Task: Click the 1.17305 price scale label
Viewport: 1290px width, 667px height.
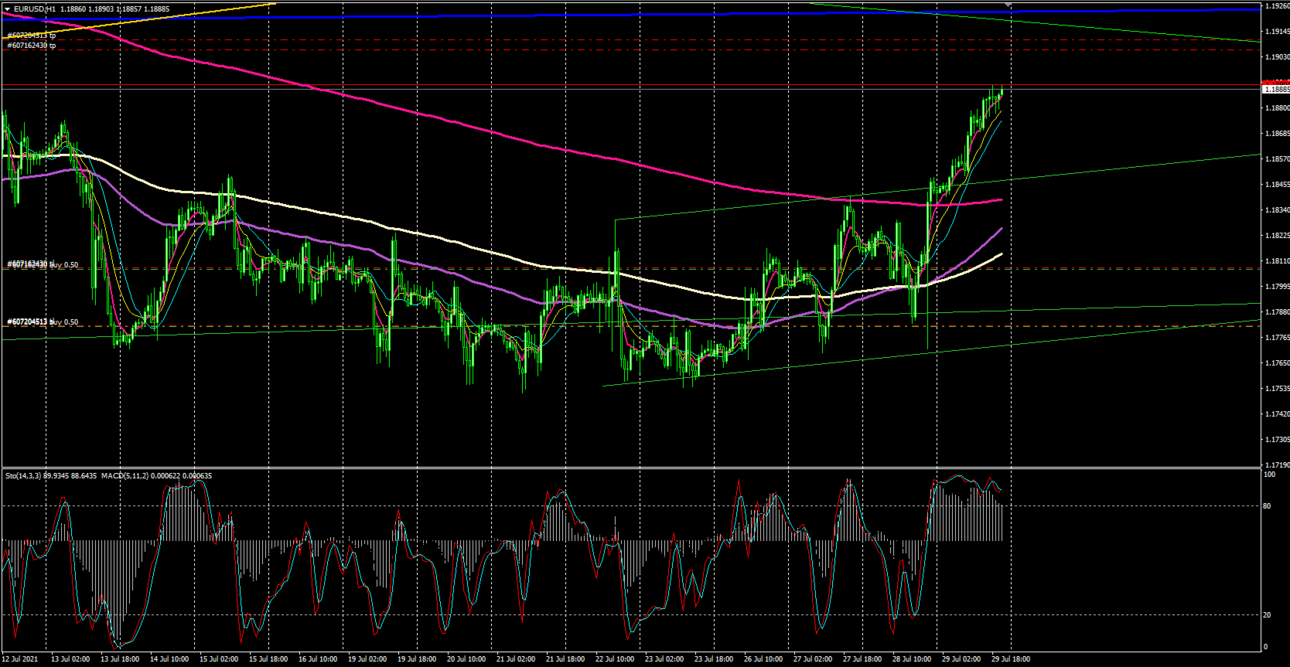Action: [x=1276, y=439]
